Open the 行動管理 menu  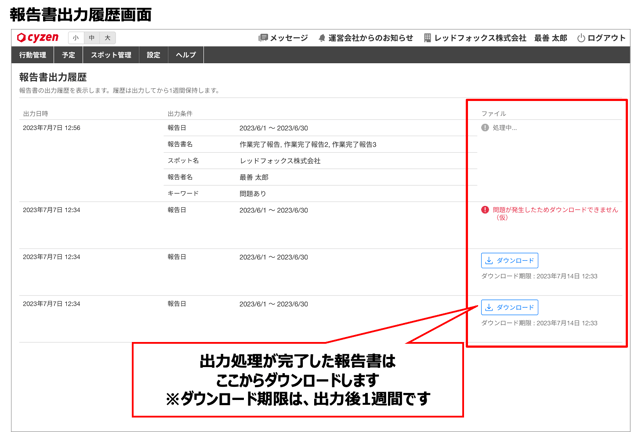(33, 55)
